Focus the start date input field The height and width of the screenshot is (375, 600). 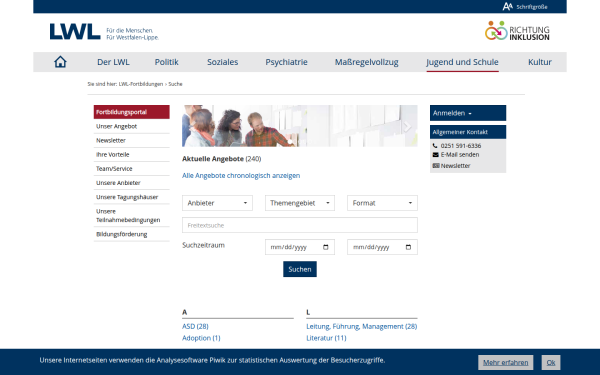coord(300,247)
